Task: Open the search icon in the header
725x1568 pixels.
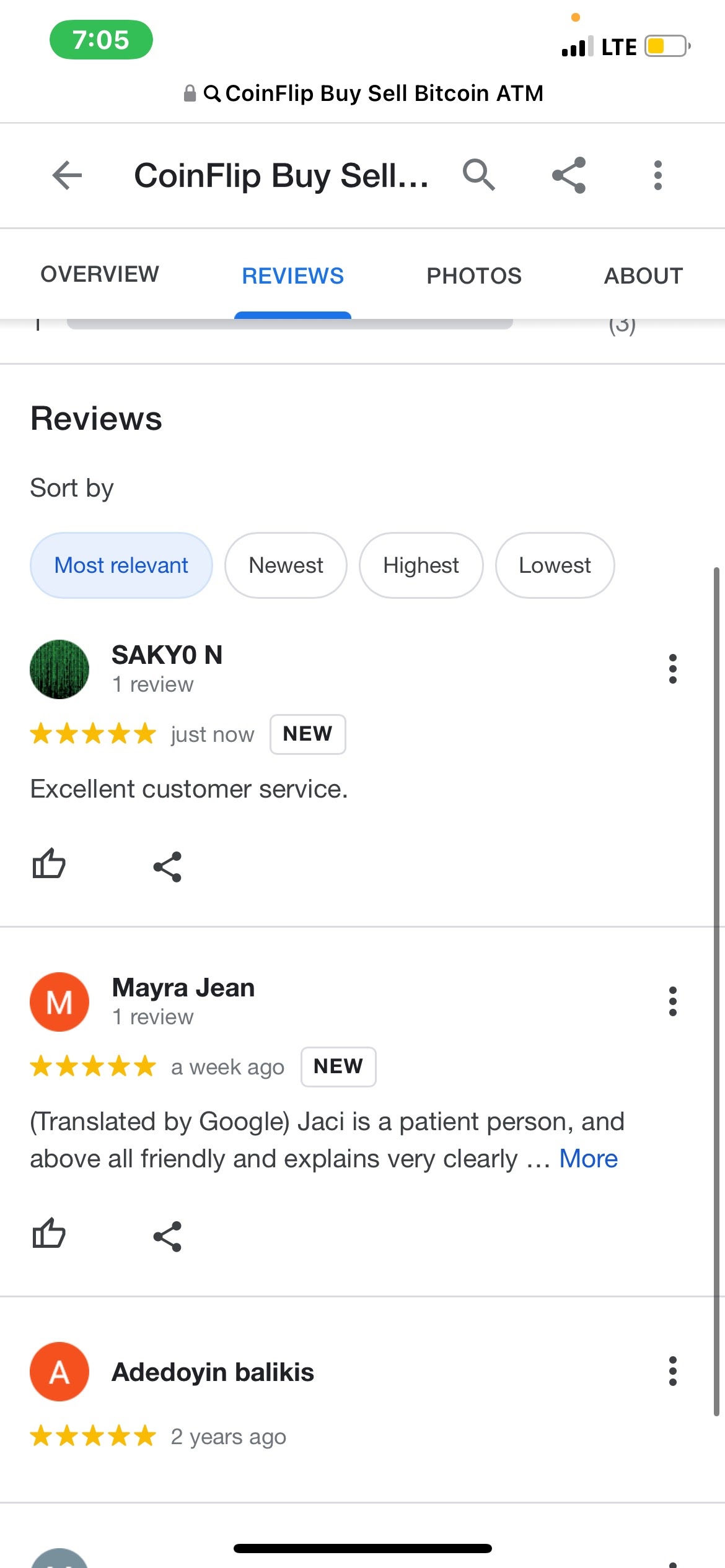Action: [480, 175]
